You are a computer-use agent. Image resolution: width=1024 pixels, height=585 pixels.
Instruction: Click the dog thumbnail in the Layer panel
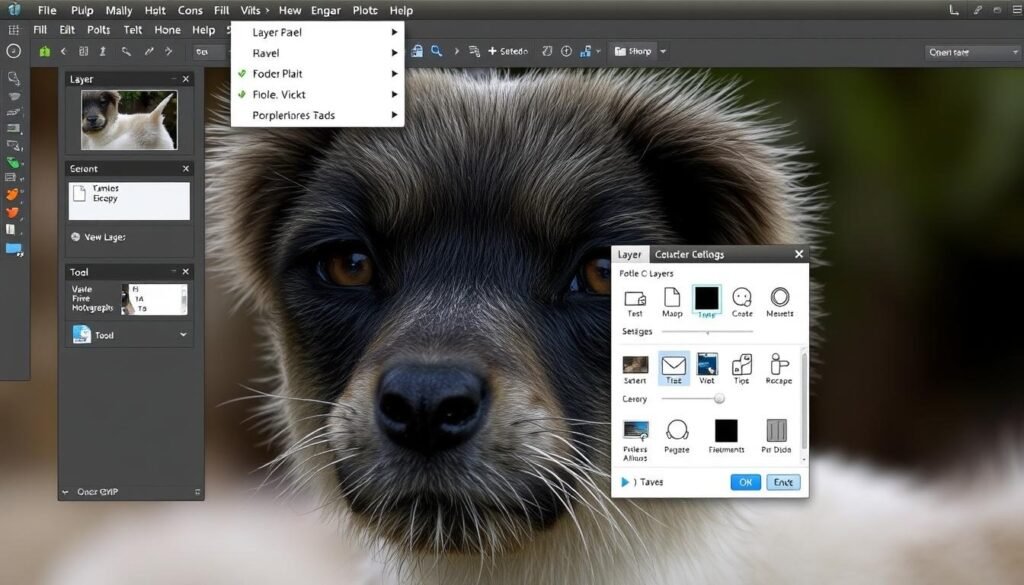coord(129,120)
